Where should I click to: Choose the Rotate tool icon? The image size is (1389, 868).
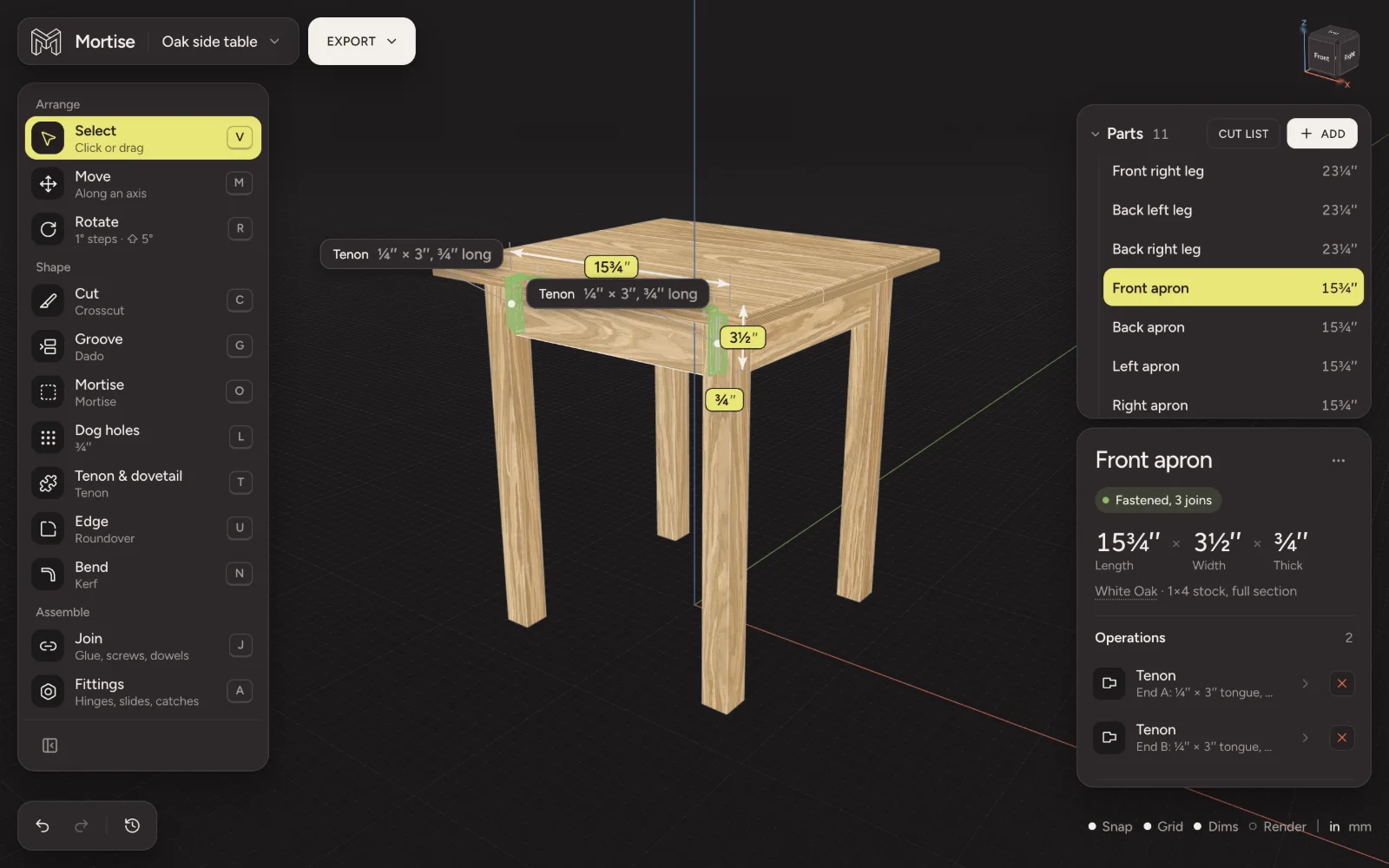(49, 229)
